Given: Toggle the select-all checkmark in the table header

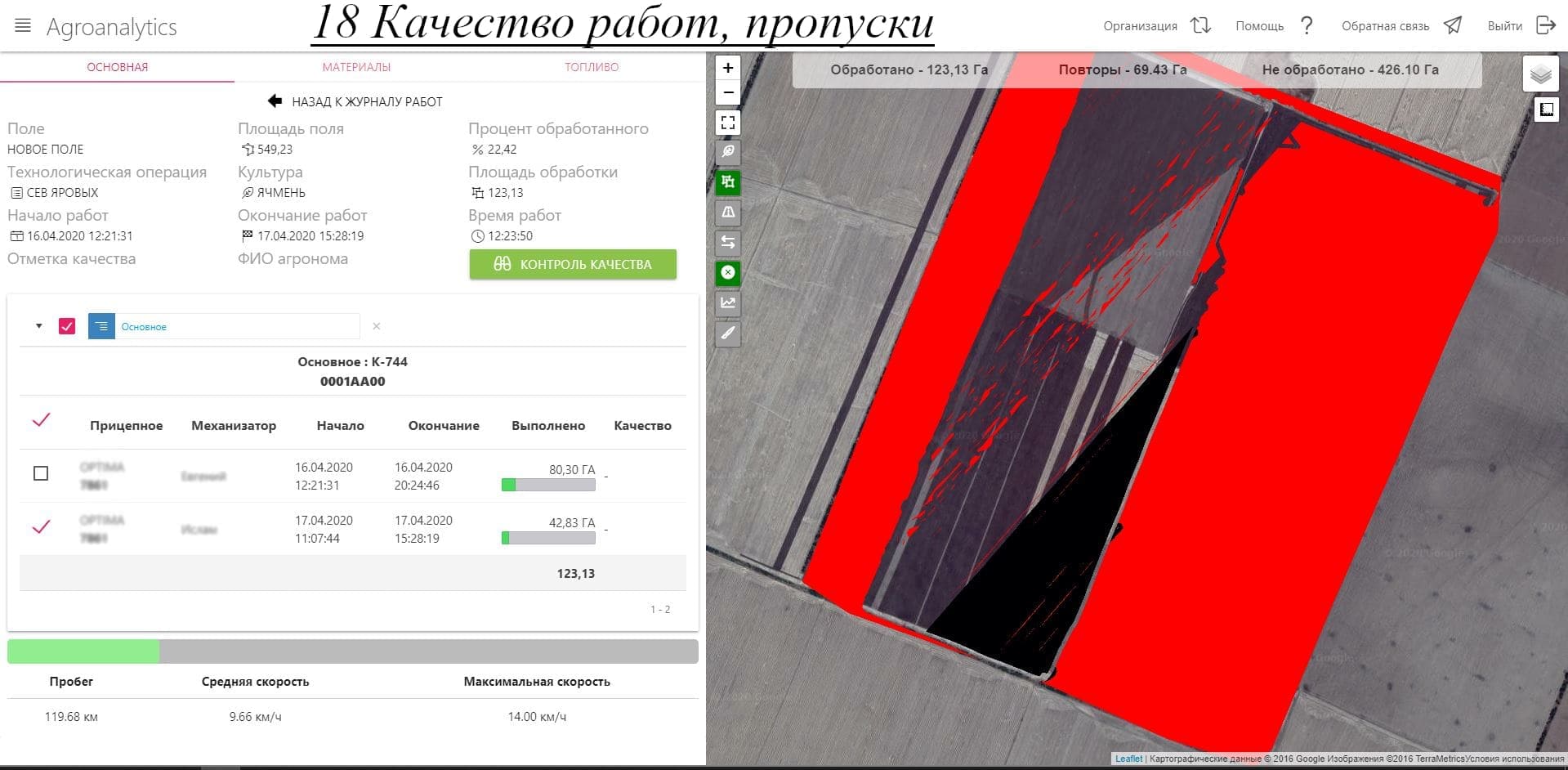Looking at the screenshot, I should pos(41,420).
